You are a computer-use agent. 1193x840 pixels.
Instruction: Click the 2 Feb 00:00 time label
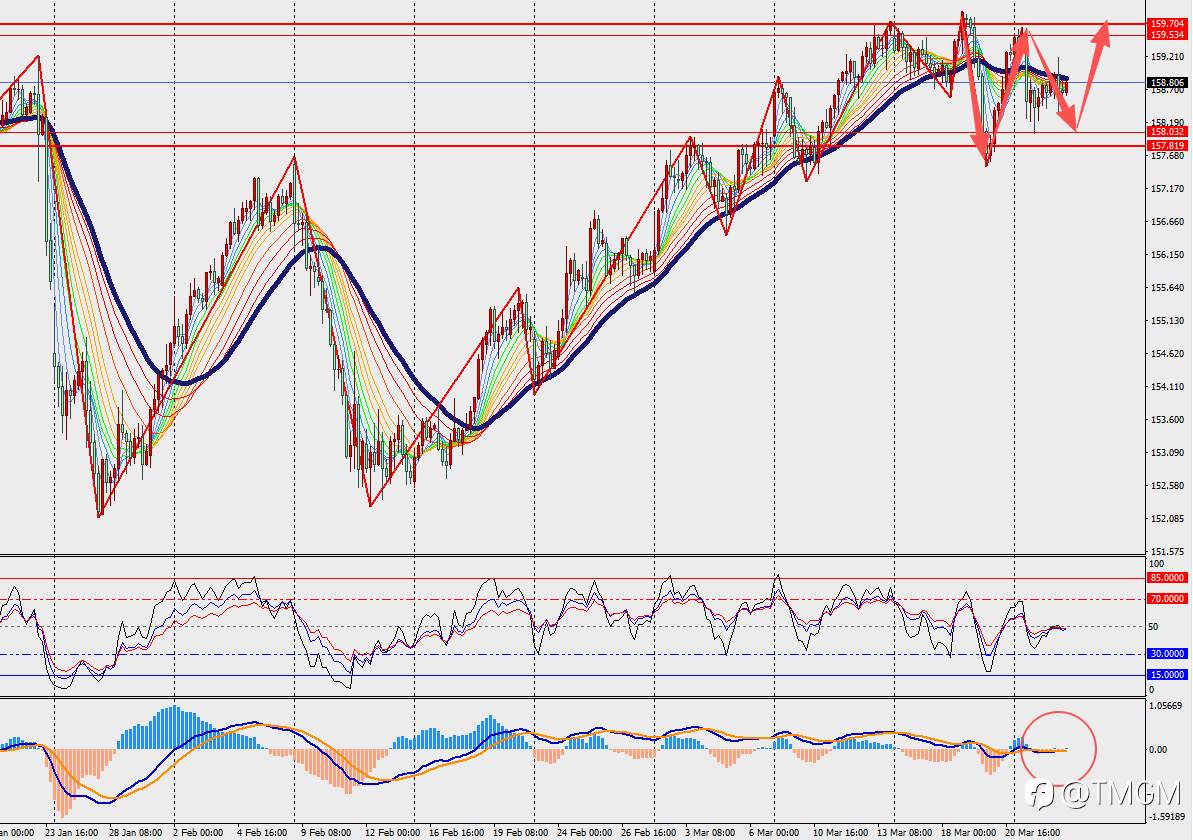click(x=198, y=832)
